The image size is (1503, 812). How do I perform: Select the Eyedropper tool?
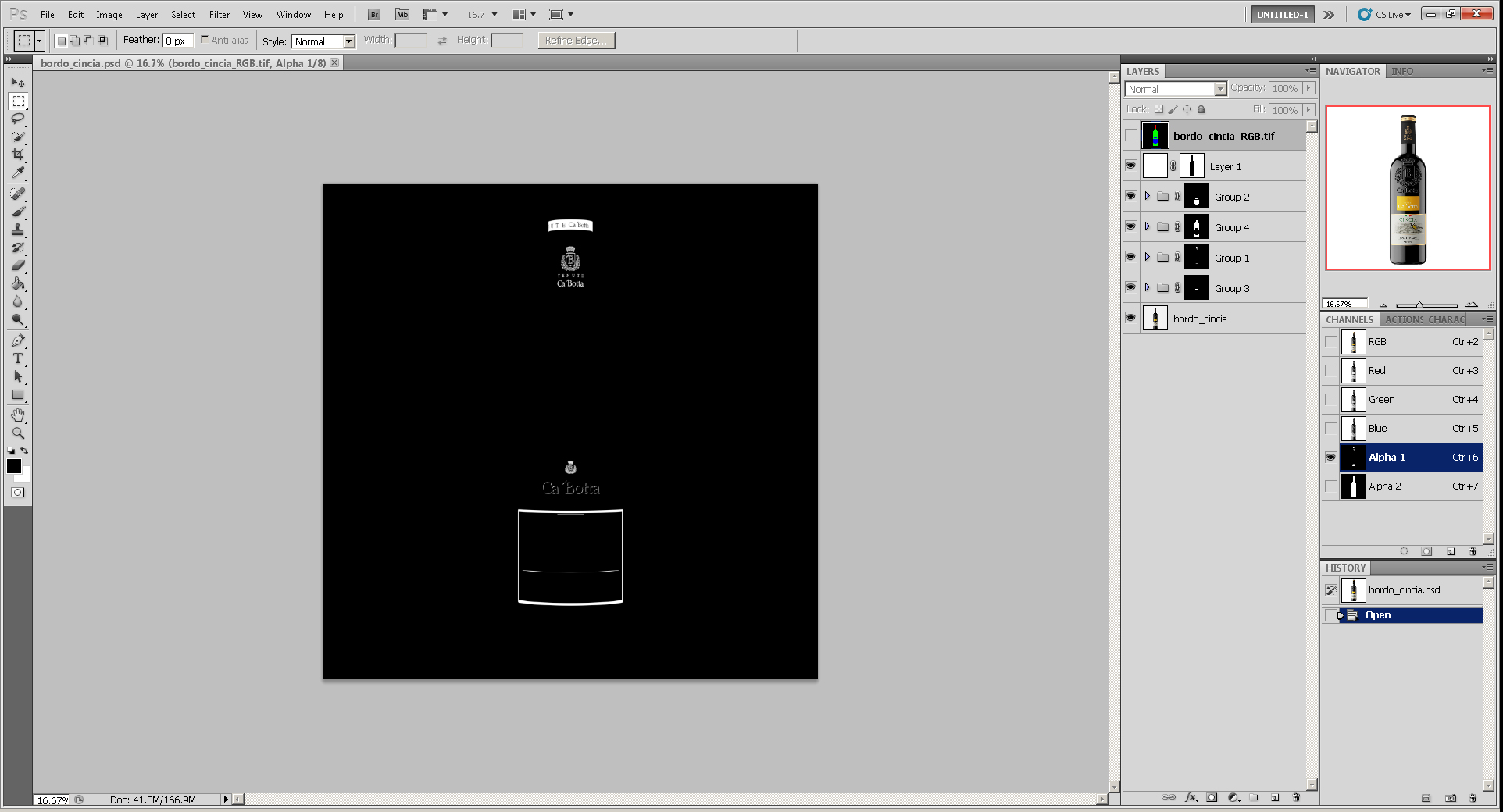18,173
